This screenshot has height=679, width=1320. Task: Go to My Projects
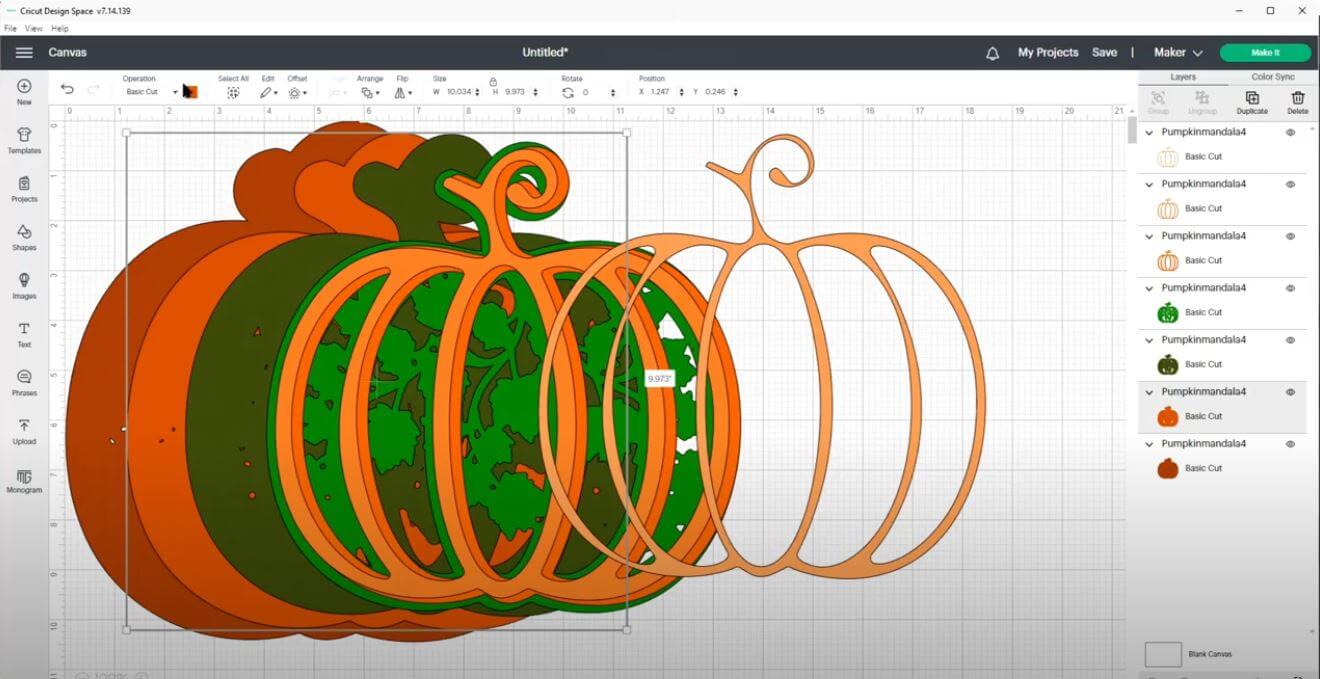click(x=1048, y=52)
